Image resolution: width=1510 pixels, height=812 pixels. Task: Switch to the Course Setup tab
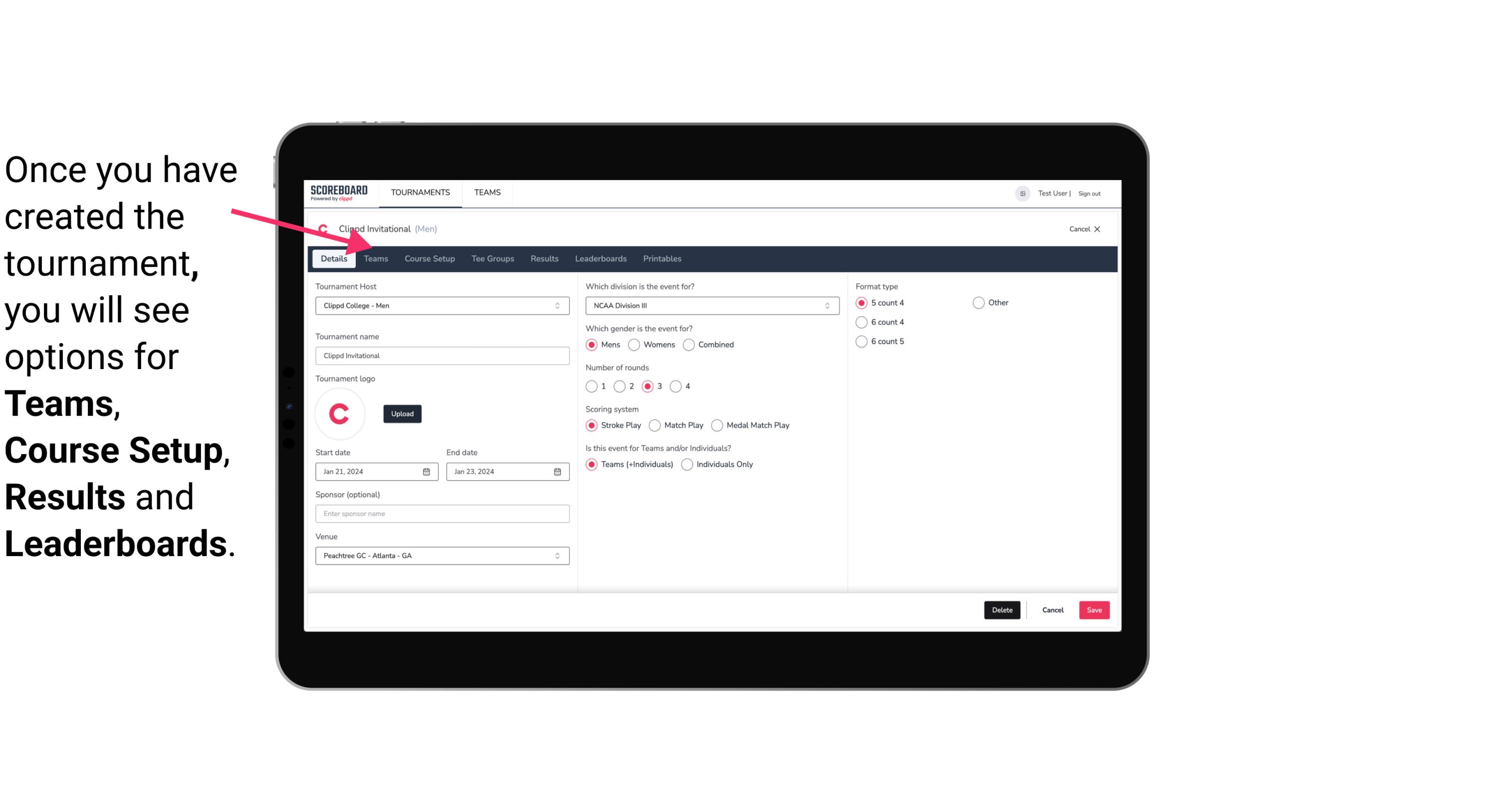click(x=429, y=258)
